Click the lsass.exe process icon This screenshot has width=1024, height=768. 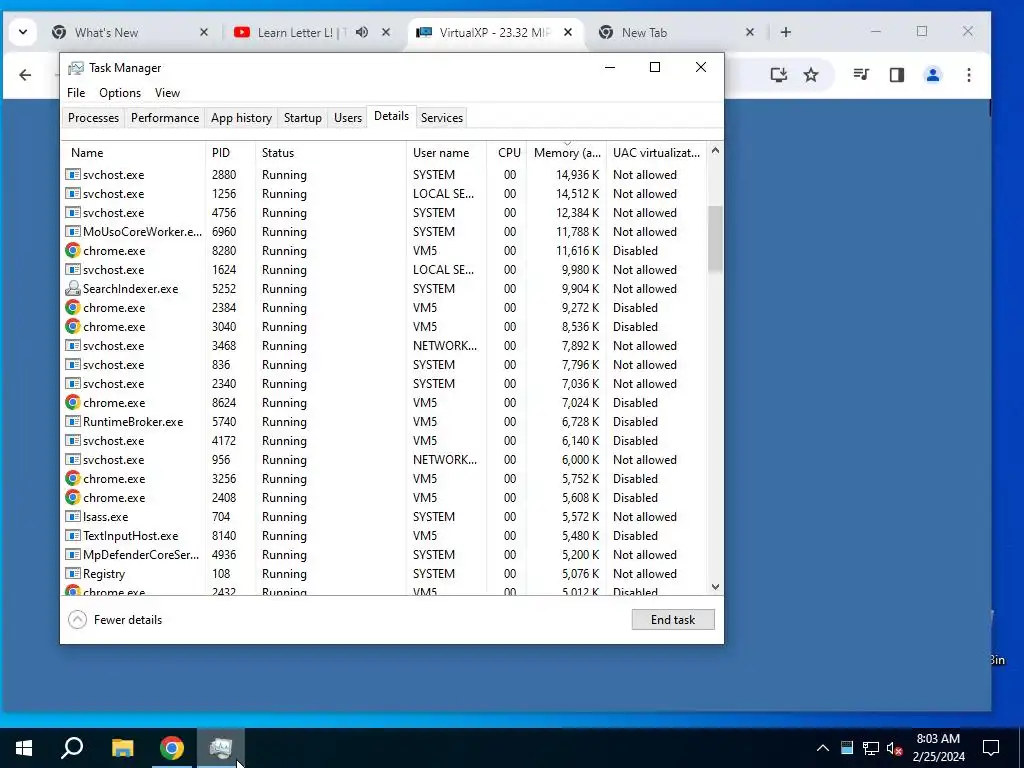72,517
